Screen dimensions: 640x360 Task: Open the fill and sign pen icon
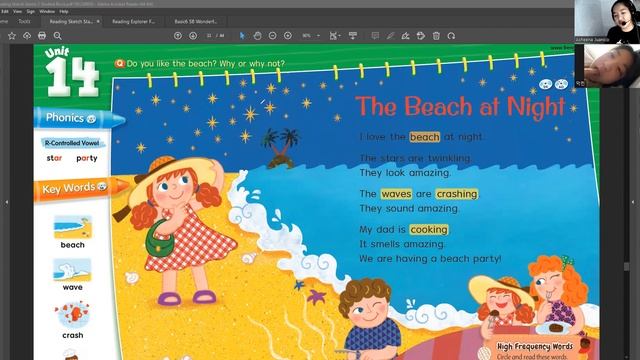[405, 36]
